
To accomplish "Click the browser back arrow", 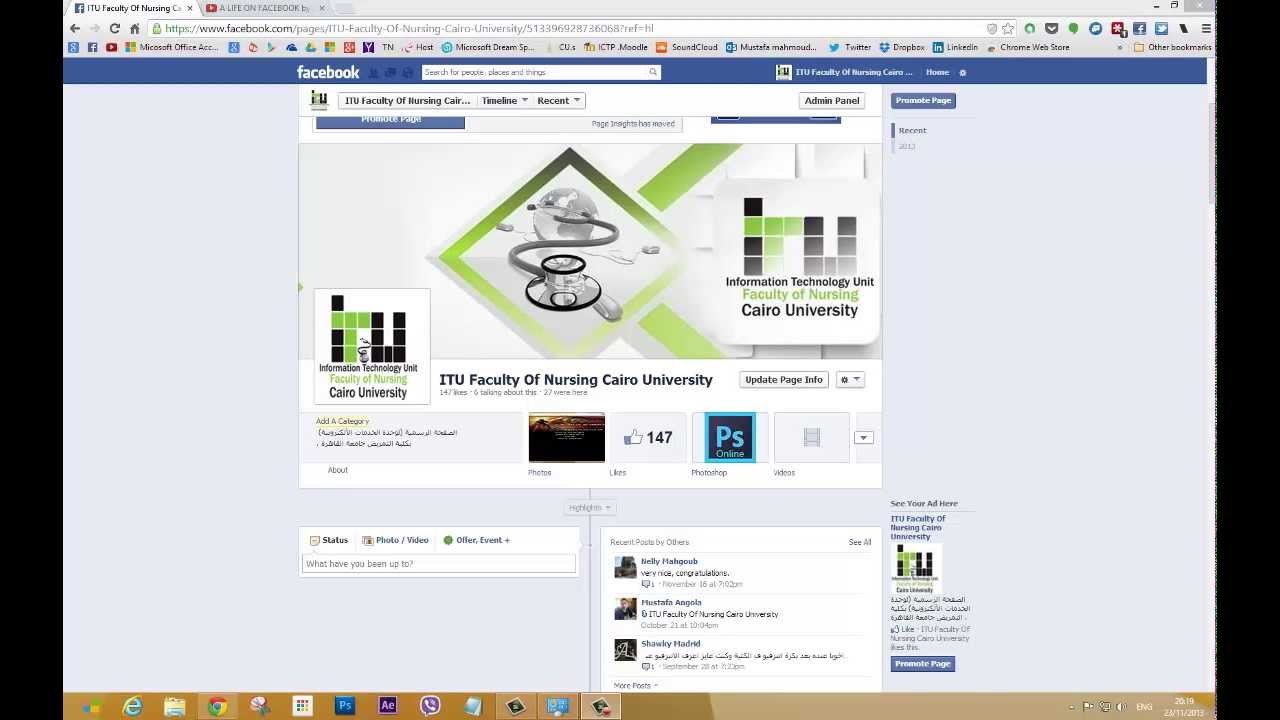I will click(75, 29).
